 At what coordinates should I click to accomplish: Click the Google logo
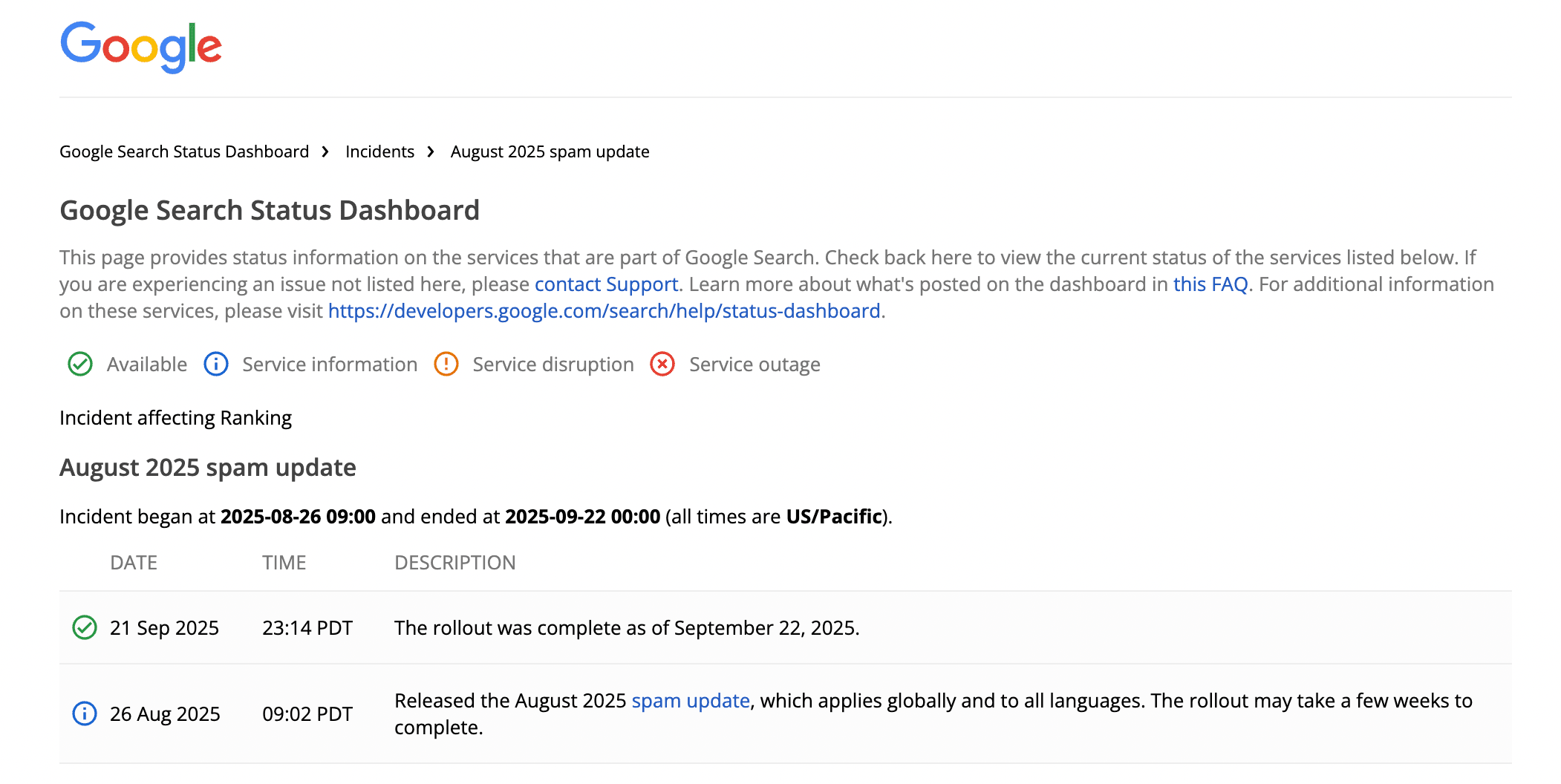141,47
